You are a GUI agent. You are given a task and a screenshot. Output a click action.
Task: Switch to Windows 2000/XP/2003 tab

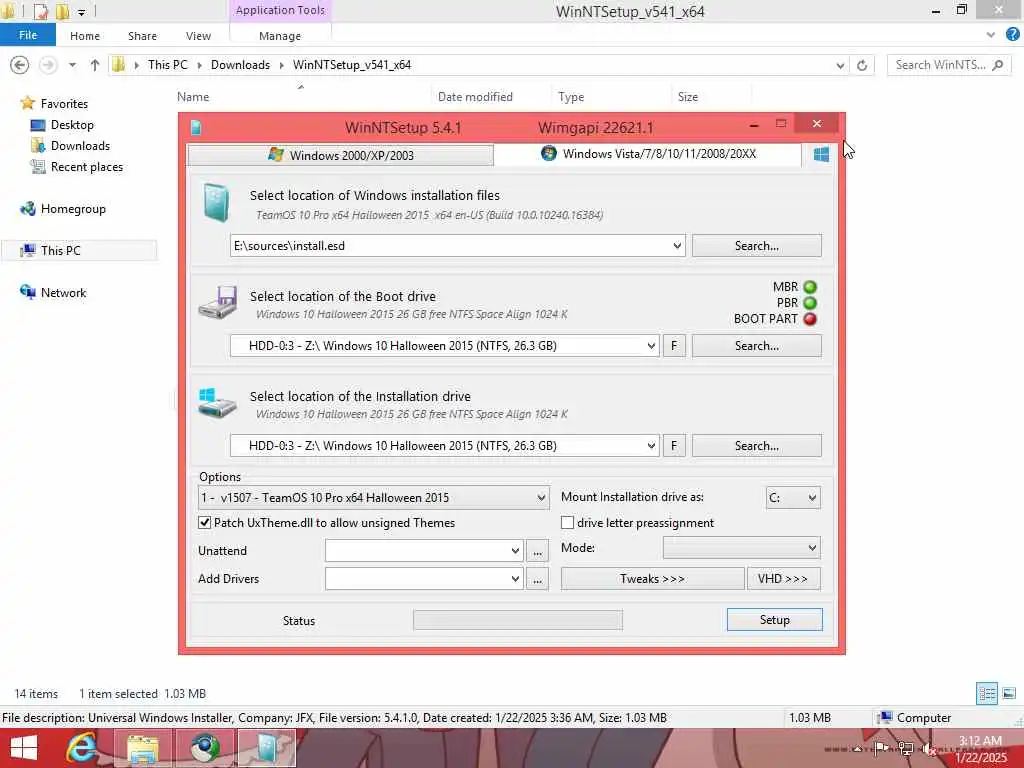340,155
